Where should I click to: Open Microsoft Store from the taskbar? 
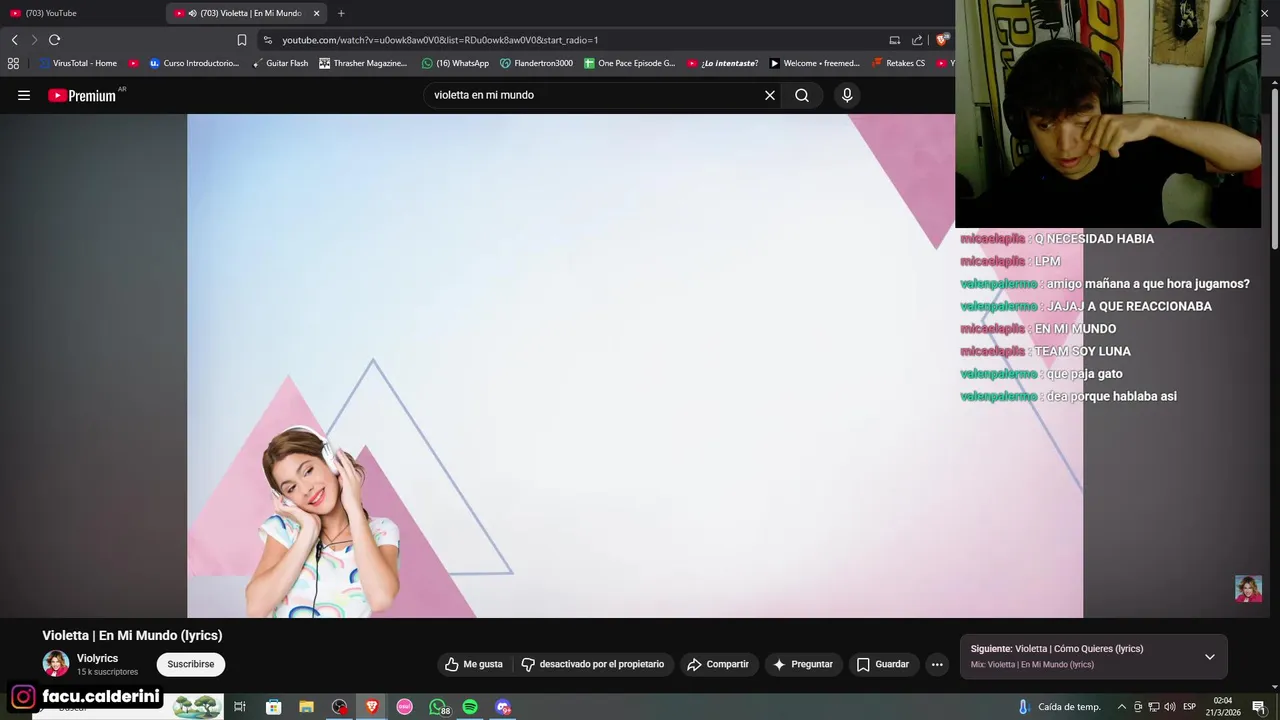coord(274,707)
